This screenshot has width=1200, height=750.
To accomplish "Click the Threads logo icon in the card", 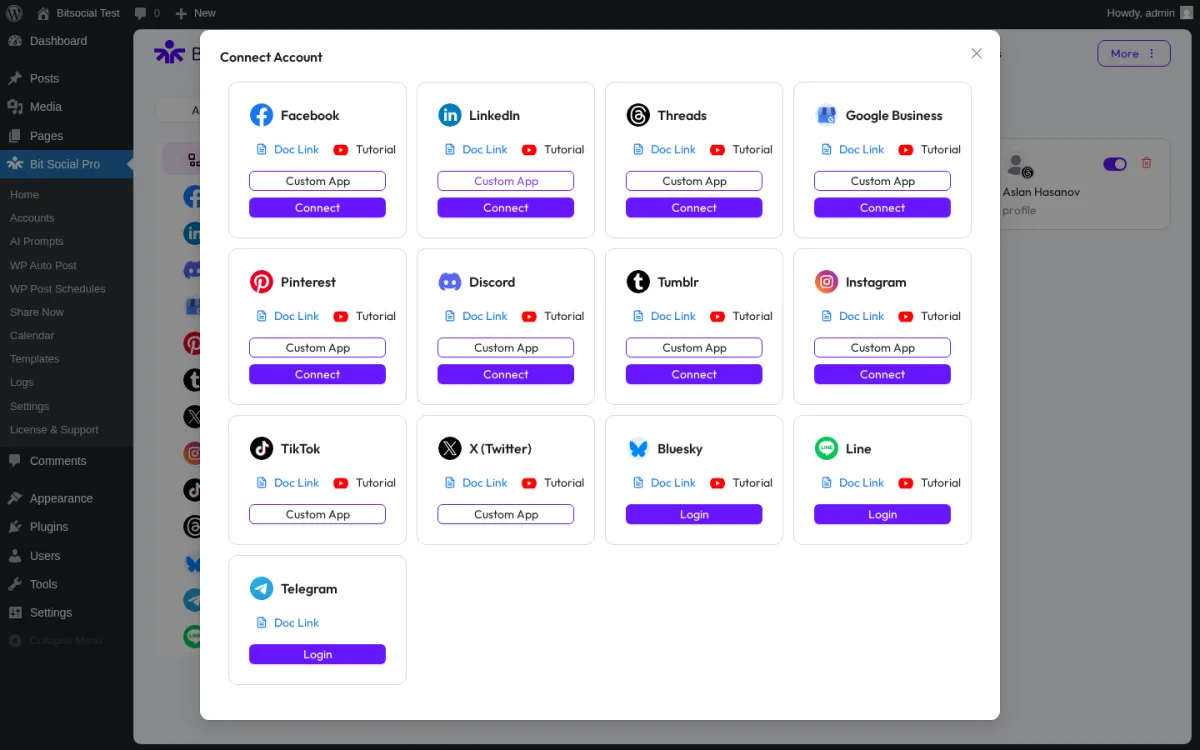I will click(638, 115).
